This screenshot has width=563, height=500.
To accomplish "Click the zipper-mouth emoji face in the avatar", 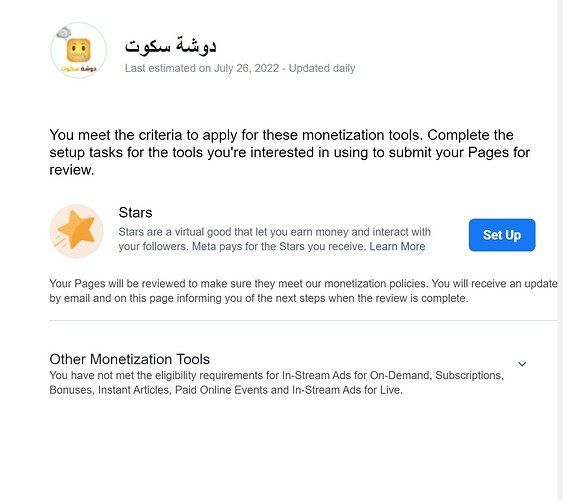I will [x=79, y=51].
